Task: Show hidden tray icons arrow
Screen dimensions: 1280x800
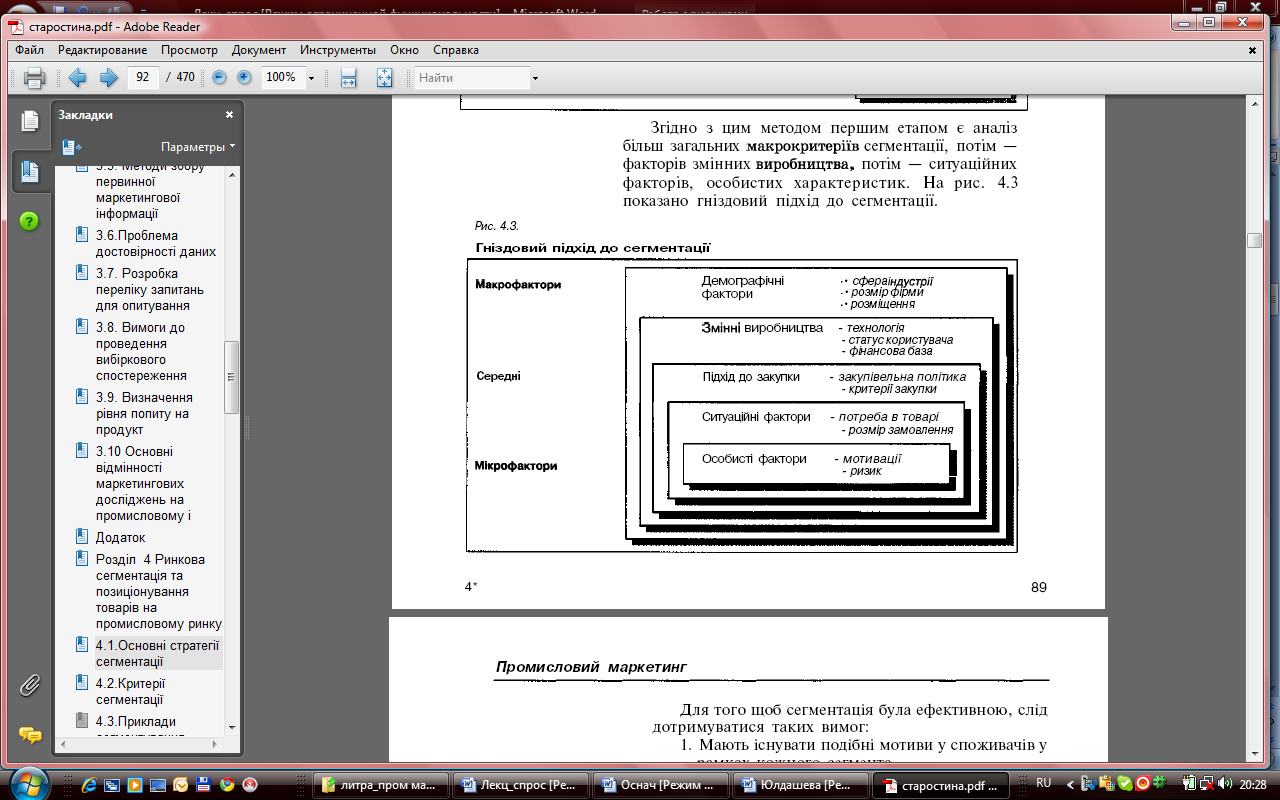Action: [1071, 784]
